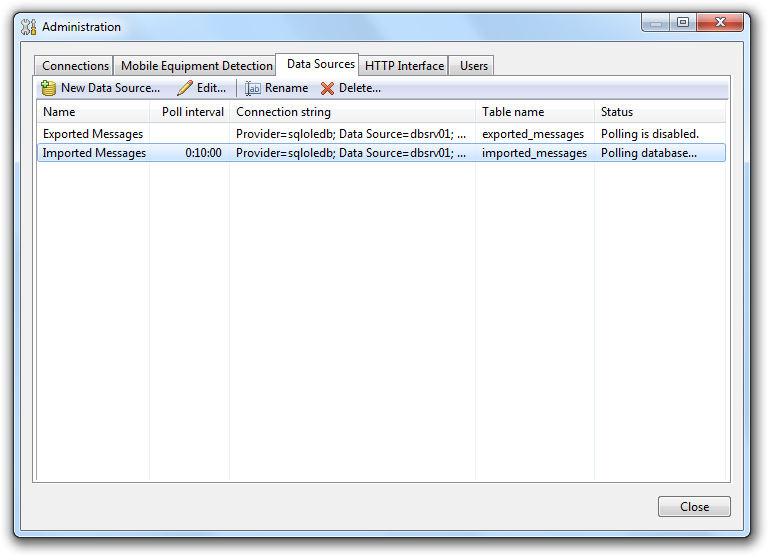
Task: Open the Mobile Equipment Detection tab
Action: coord(196,66)
